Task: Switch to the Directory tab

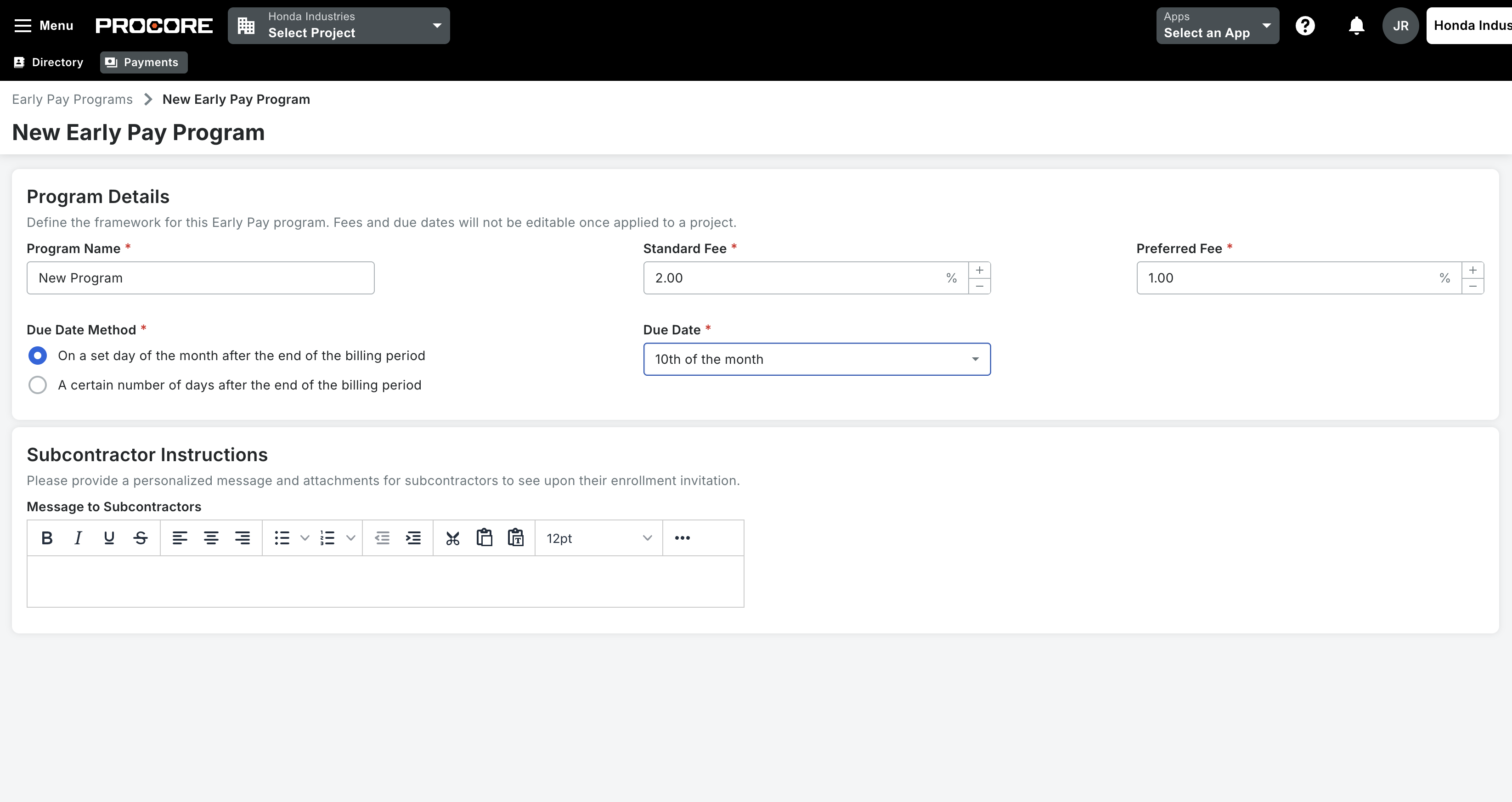Action: 49,62
